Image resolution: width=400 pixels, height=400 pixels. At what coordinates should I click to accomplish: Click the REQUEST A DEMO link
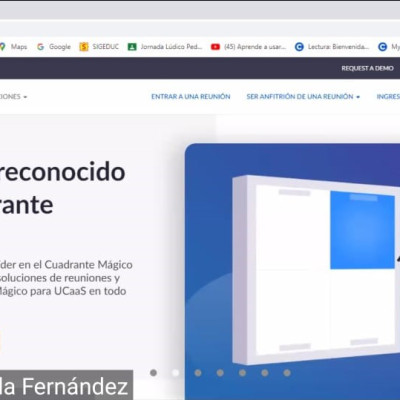pyautogui.click(x=367, y=68)
